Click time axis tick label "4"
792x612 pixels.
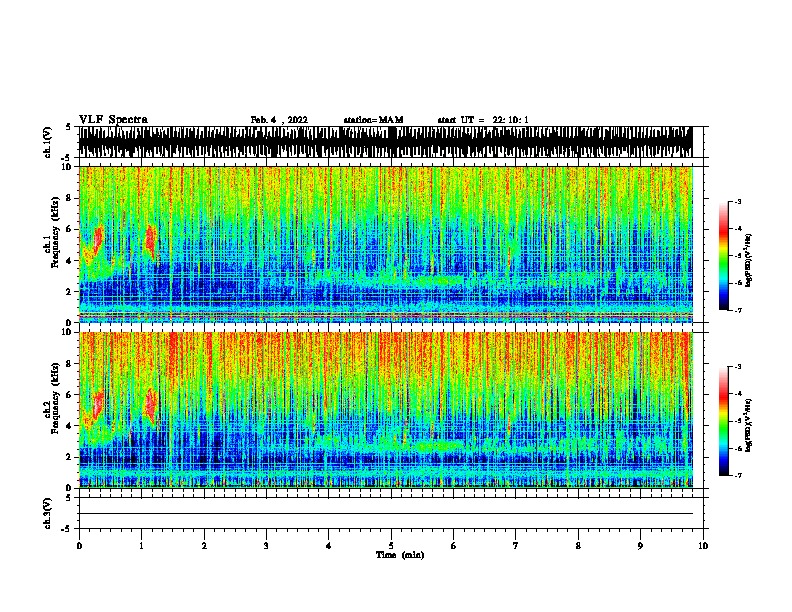(x=329, y=546)
